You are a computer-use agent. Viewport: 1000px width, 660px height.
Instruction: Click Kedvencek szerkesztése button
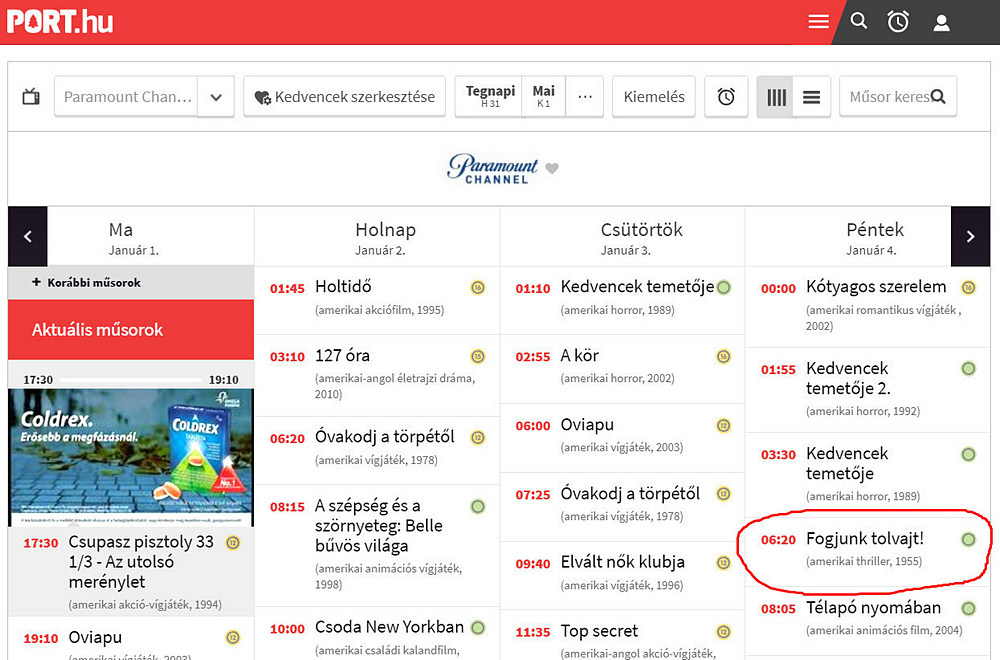344,97
